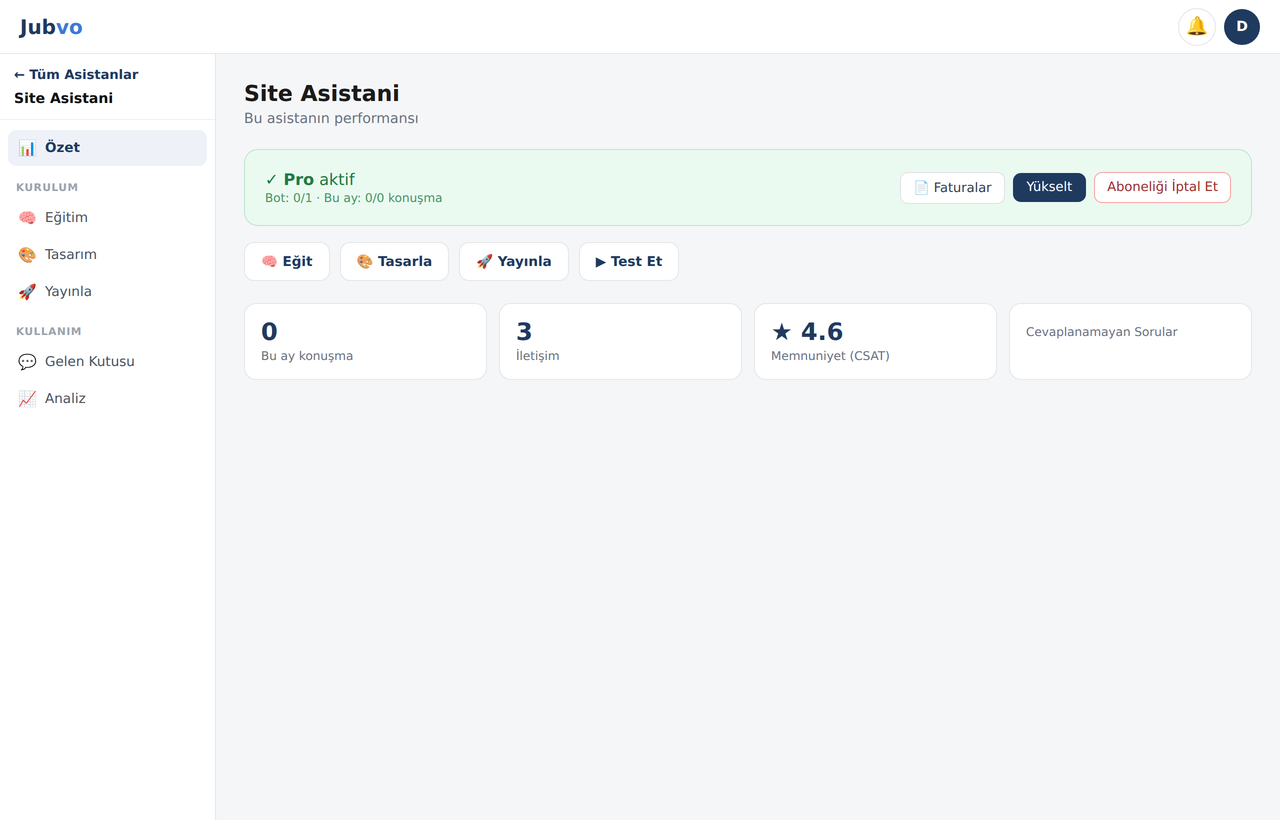Click Aboneliği İptal Et
Screen dimensions: 1280x820
pos(1162,187)
